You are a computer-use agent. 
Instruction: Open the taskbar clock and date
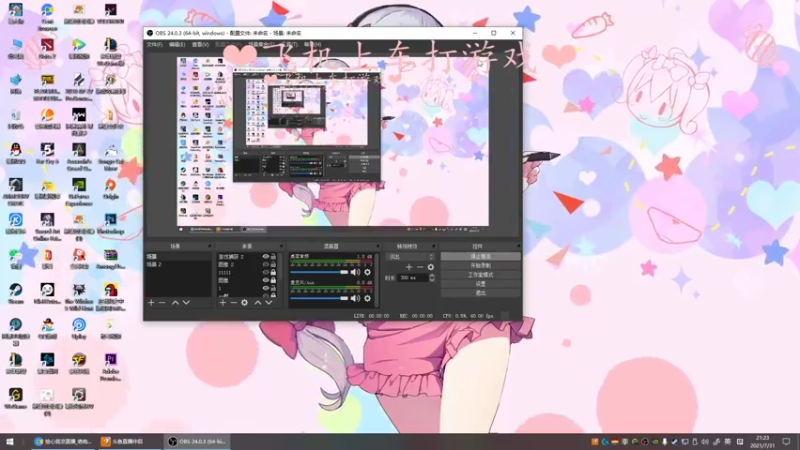762,441
